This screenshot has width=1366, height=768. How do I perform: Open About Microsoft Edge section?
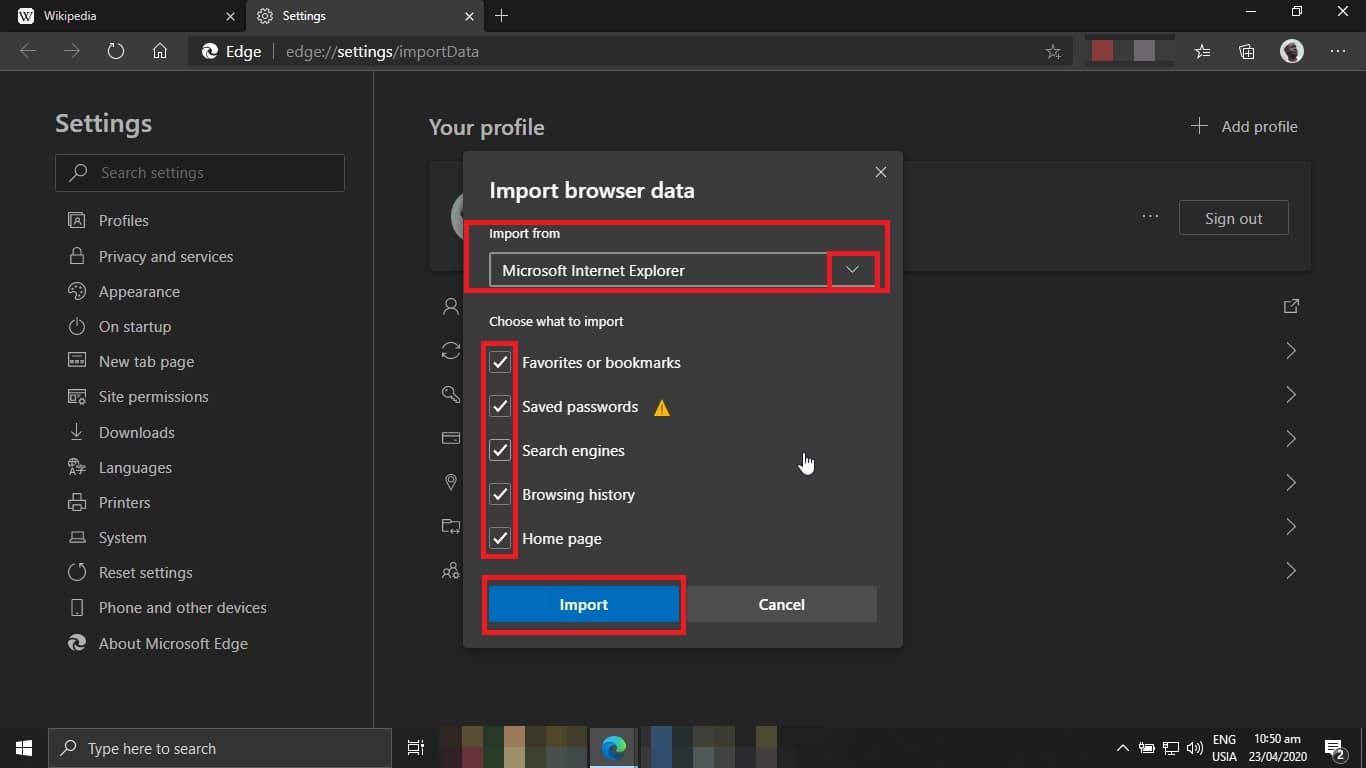click(173, 644)
